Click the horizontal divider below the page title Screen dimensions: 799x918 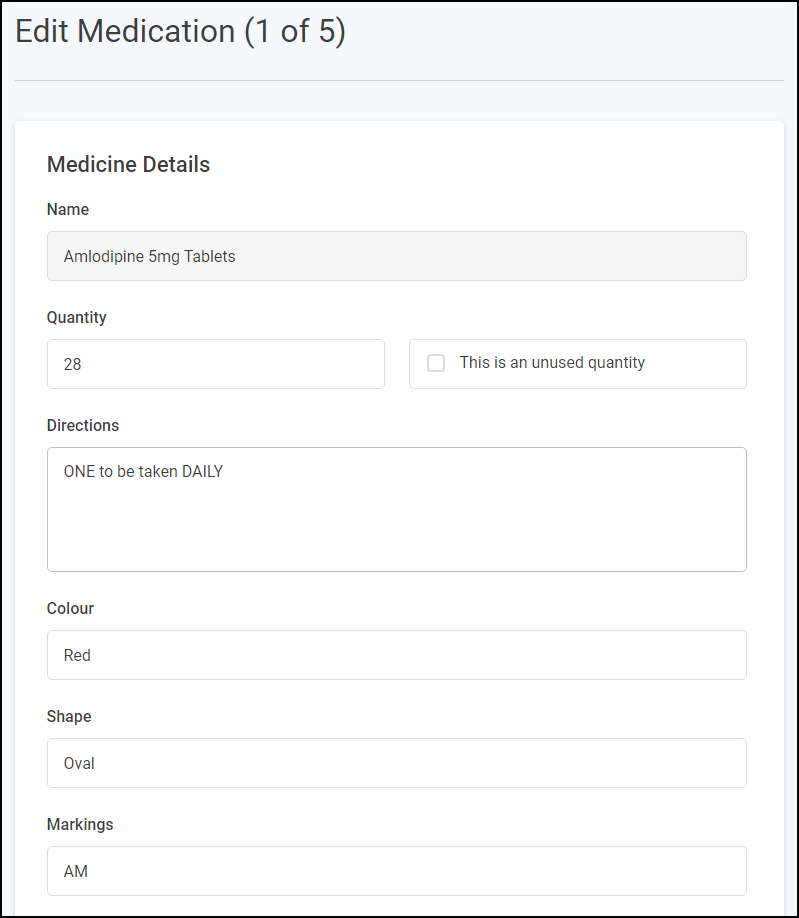pyautogui.click(x=399, y=80)
